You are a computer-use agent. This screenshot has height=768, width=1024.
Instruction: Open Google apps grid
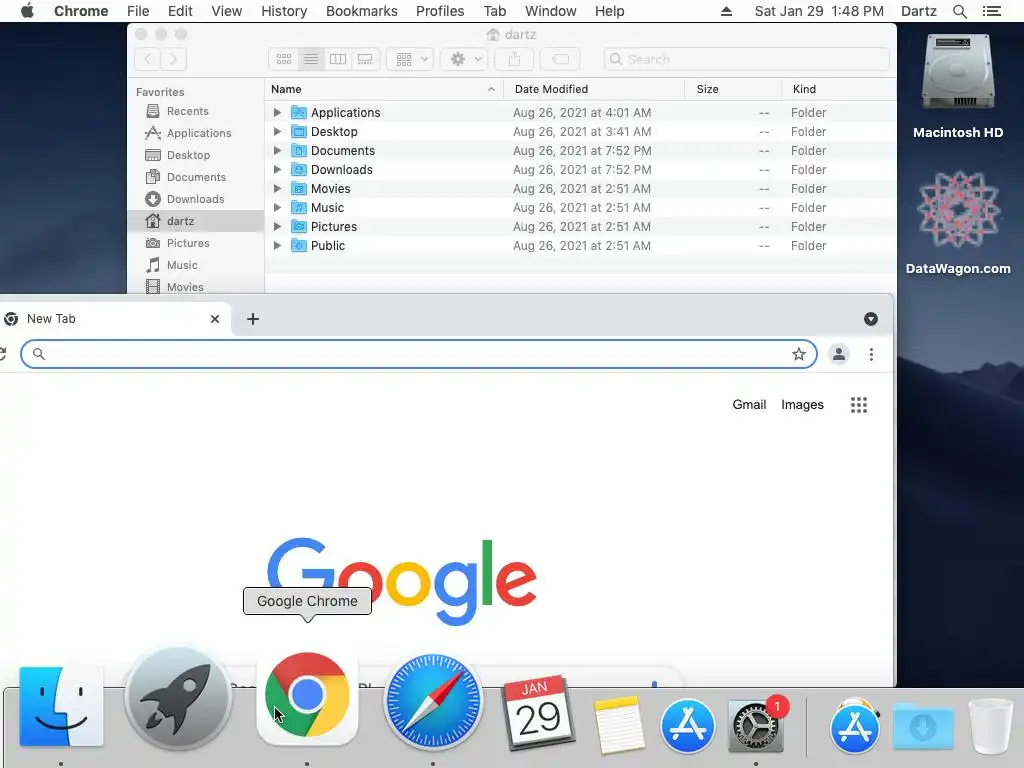859,405
